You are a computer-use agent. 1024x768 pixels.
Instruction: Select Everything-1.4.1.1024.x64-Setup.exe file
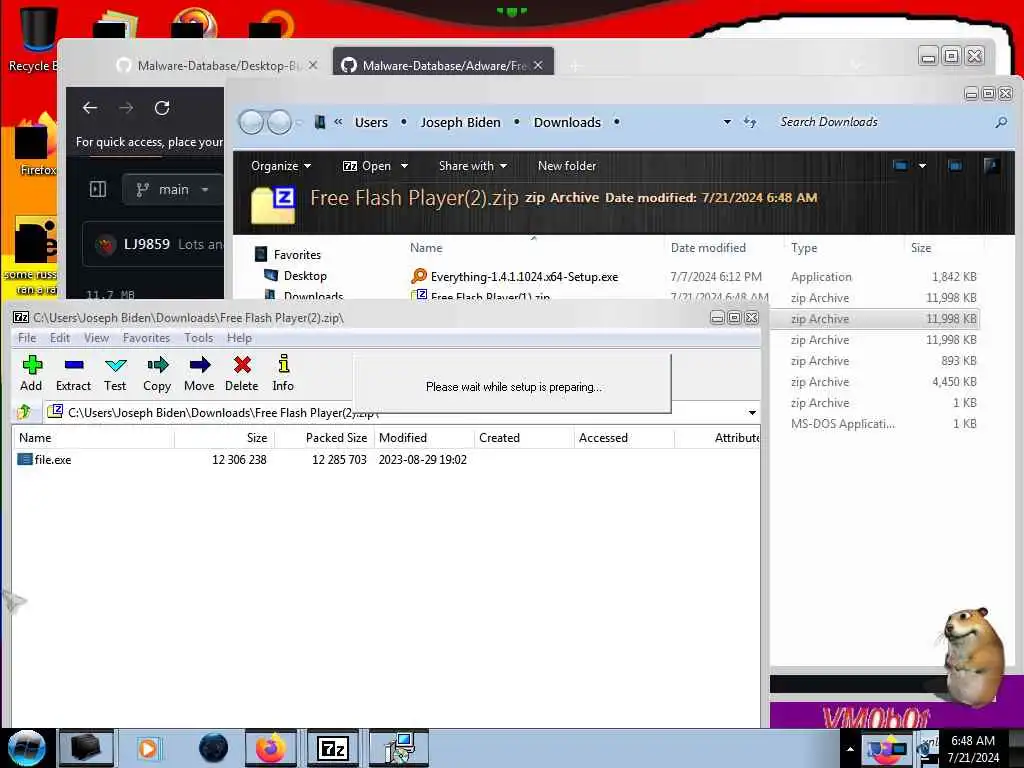click(x=515, y=277)
